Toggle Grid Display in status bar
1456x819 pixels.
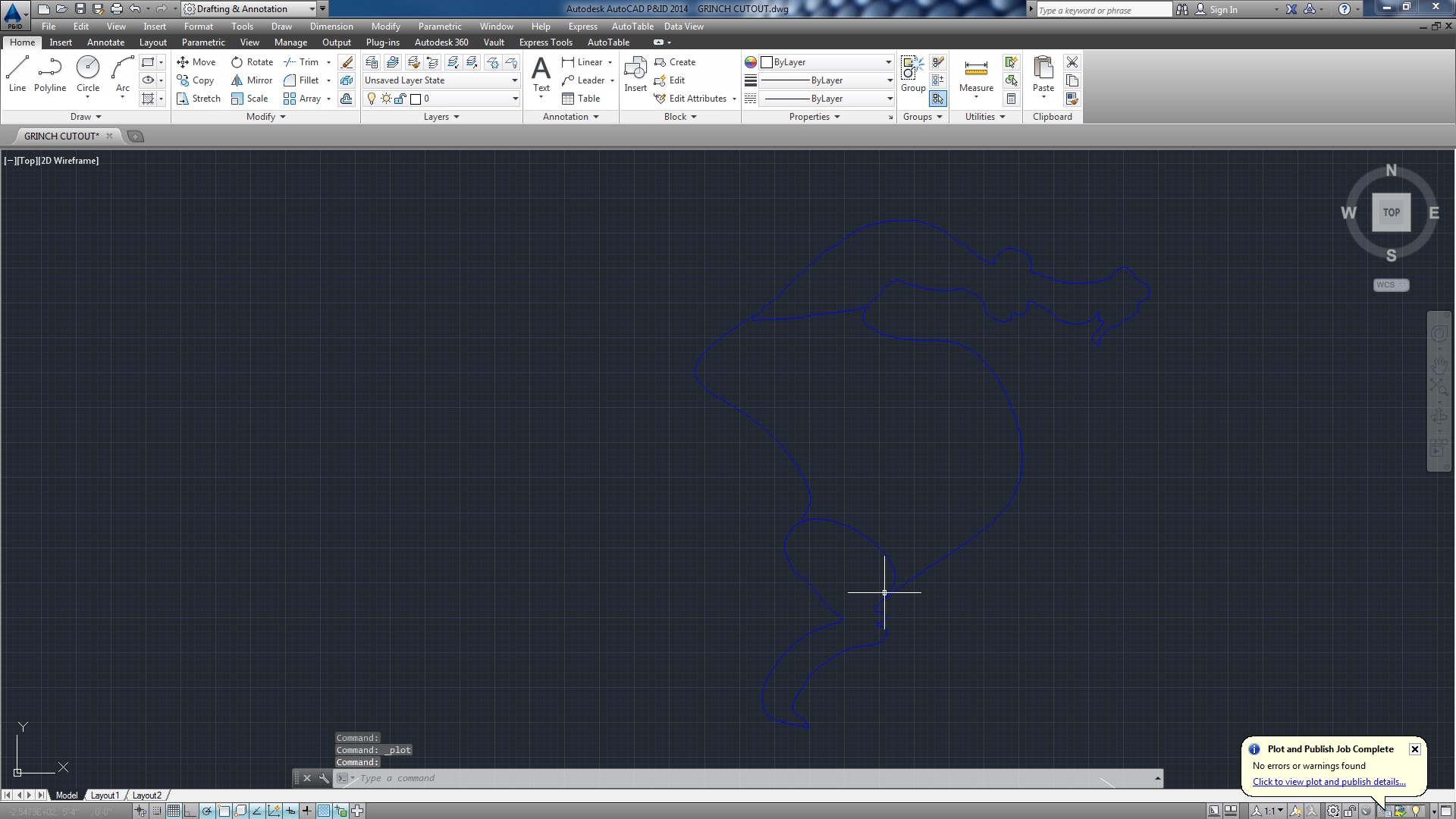[174, 811]
